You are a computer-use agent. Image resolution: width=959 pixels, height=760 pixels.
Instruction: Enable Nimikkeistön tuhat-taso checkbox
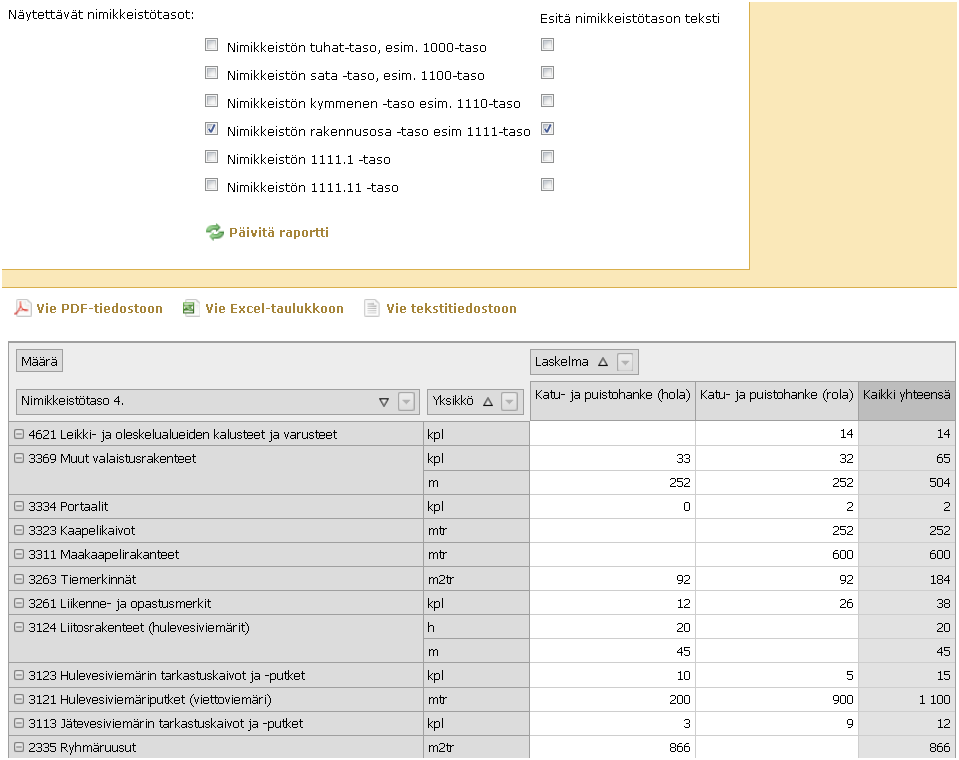211,45
